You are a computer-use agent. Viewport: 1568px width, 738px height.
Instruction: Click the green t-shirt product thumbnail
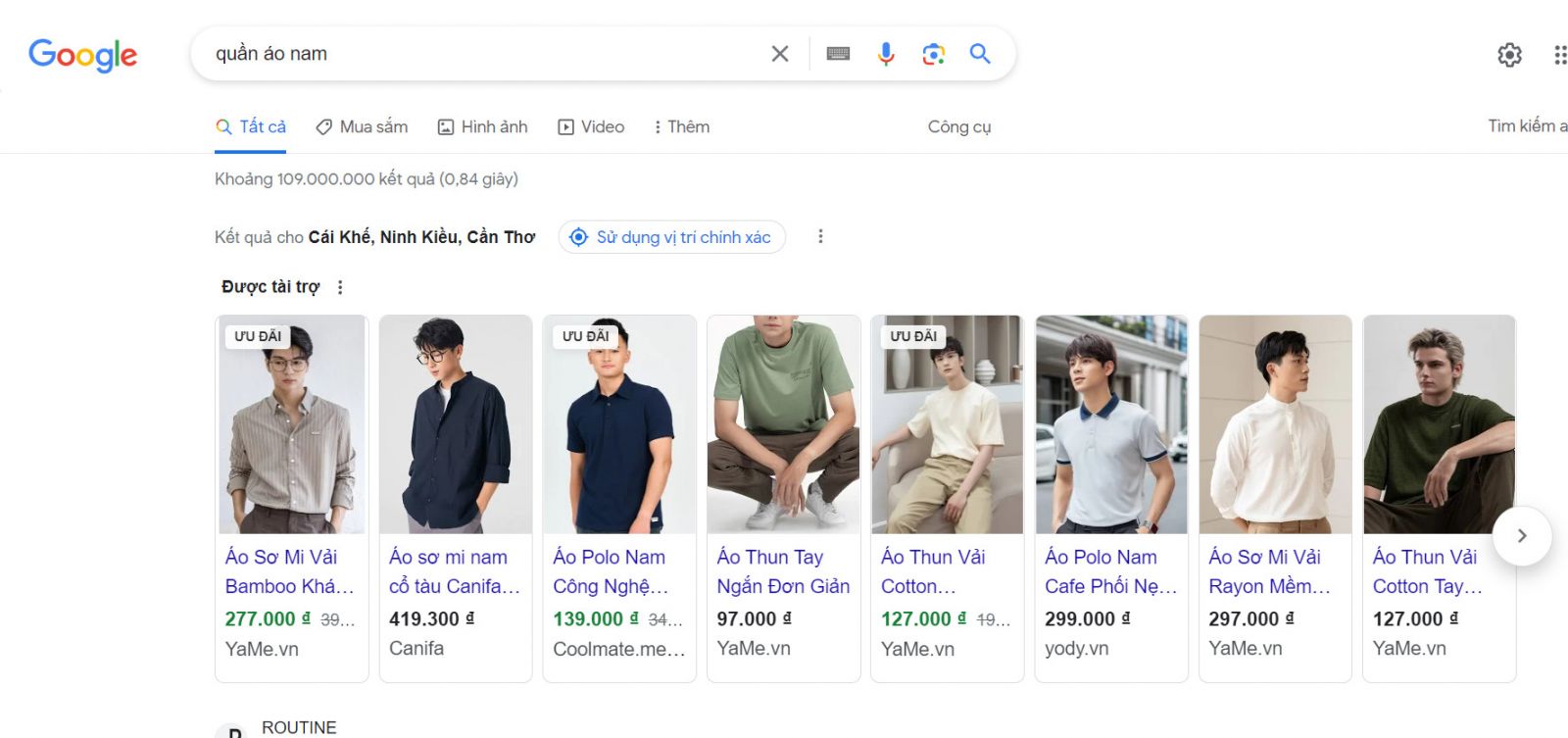pos(783,423)
